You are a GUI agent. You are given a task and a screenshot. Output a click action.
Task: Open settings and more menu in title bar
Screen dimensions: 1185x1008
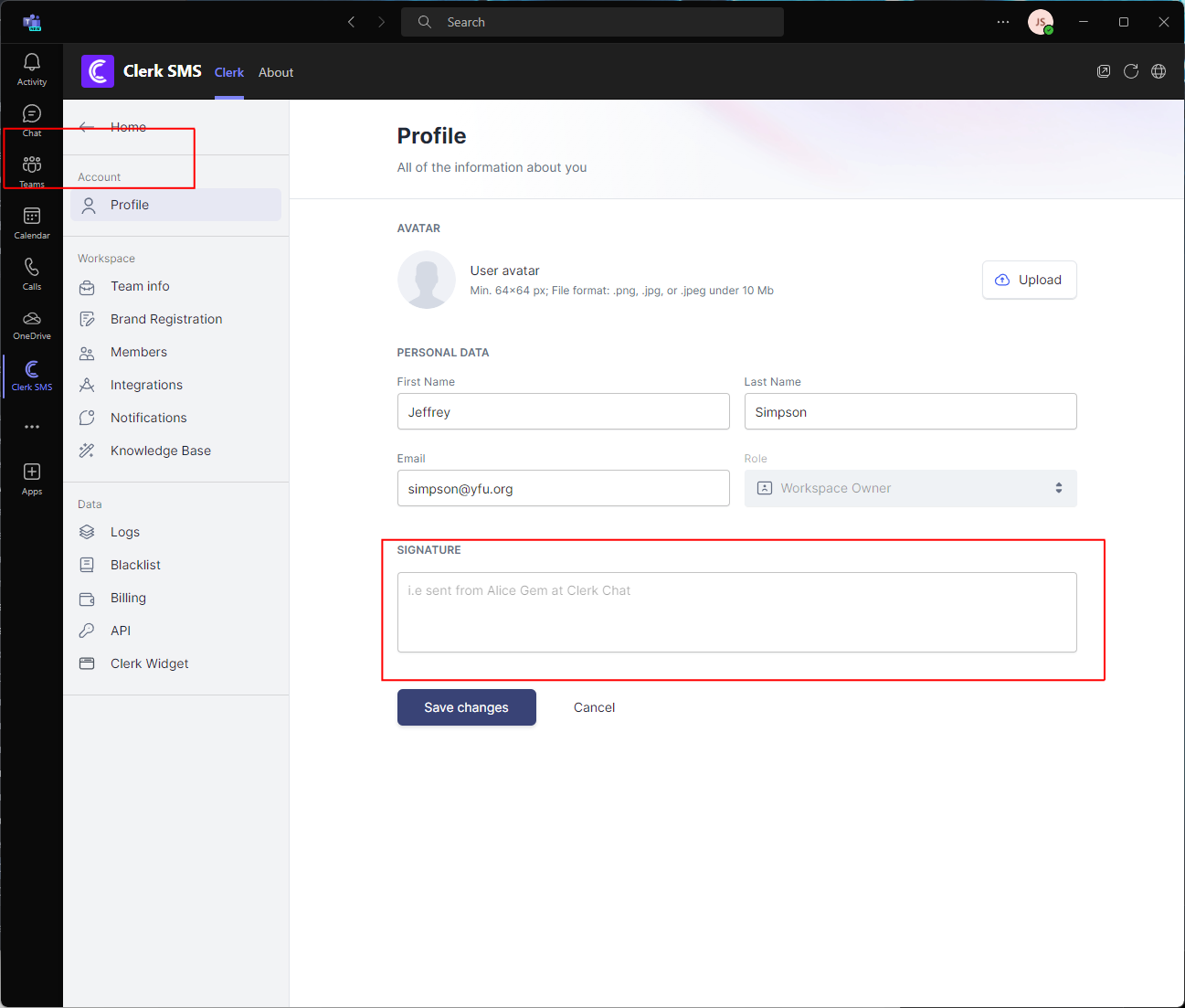pos(1003,22)
